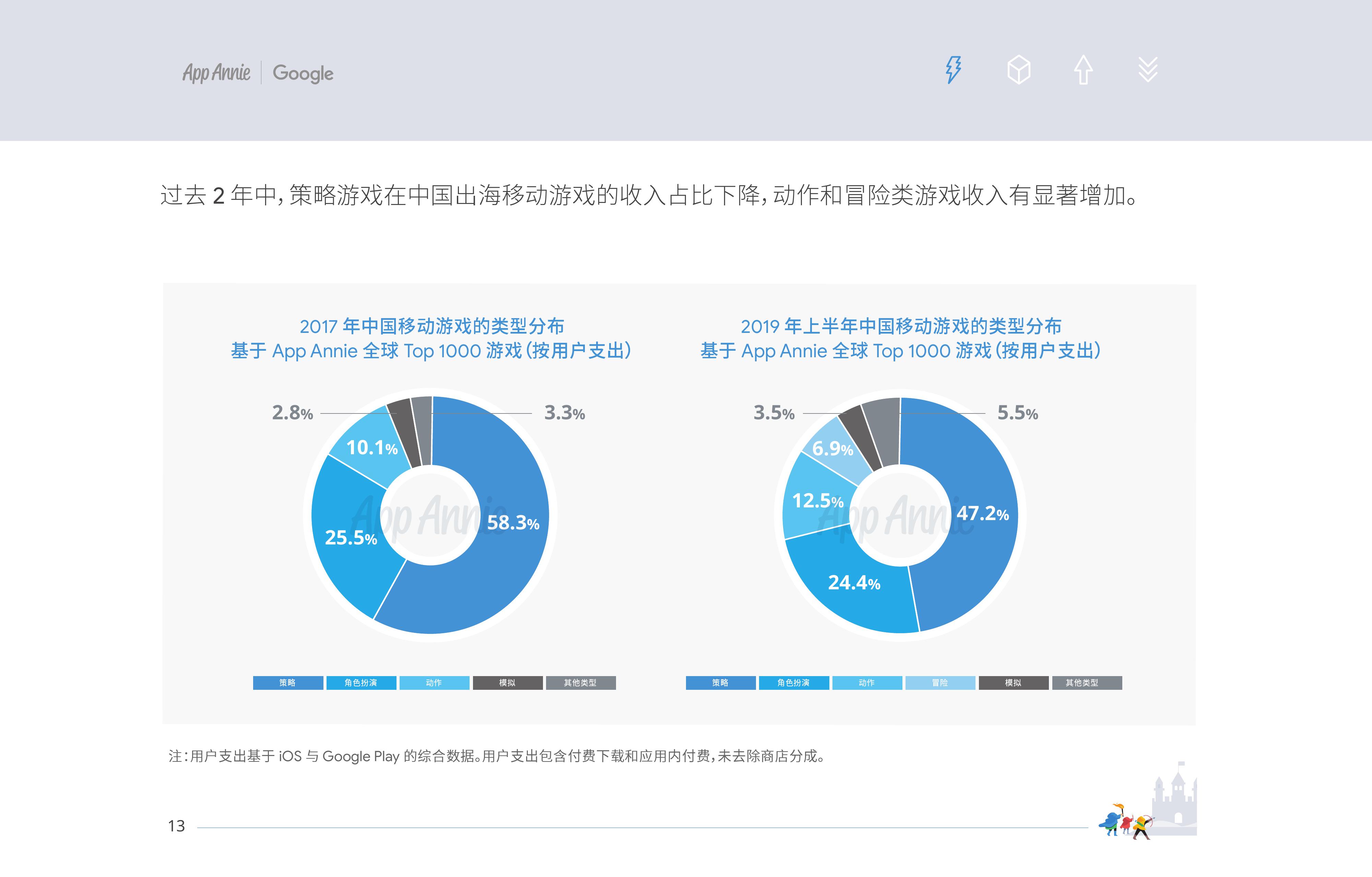Click the double chevron down icon
This screenshot has height=877, width=1372.
tap(1148, 70)
